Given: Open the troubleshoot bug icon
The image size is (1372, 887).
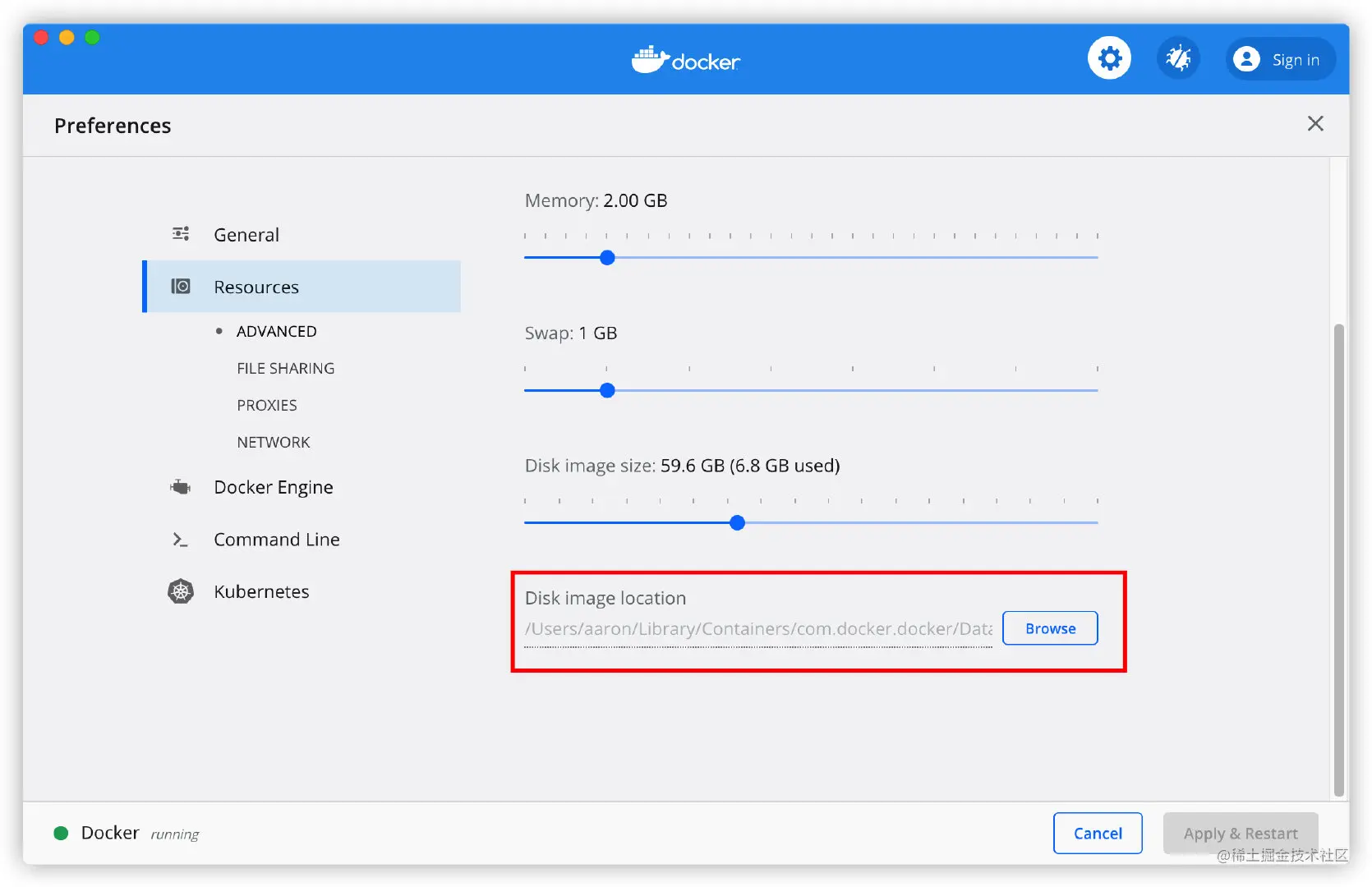Looking at the screenshot, I should (1178, 58).
